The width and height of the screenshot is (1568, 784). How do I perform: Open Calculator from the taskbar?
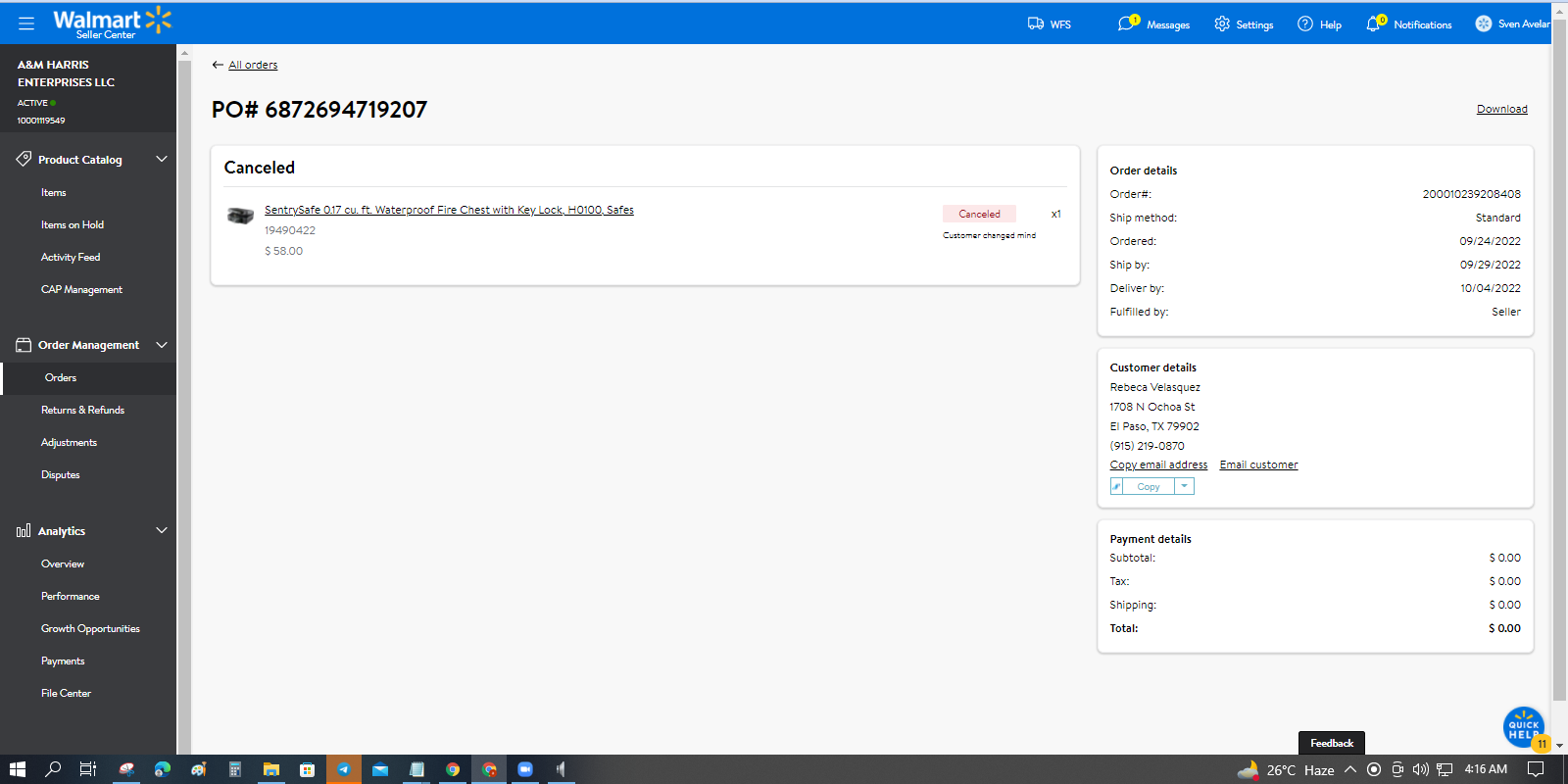tap(235, 769)
